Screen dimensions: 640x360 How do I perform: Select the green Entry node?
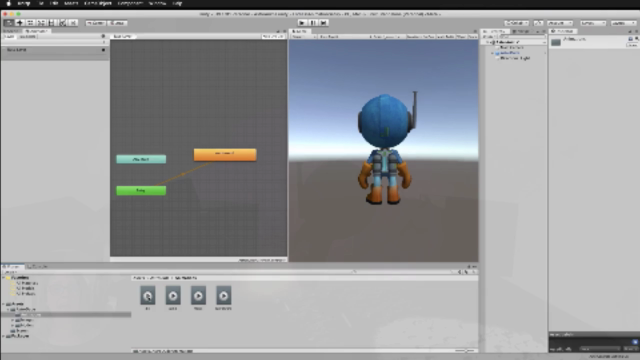pos(141,190)
